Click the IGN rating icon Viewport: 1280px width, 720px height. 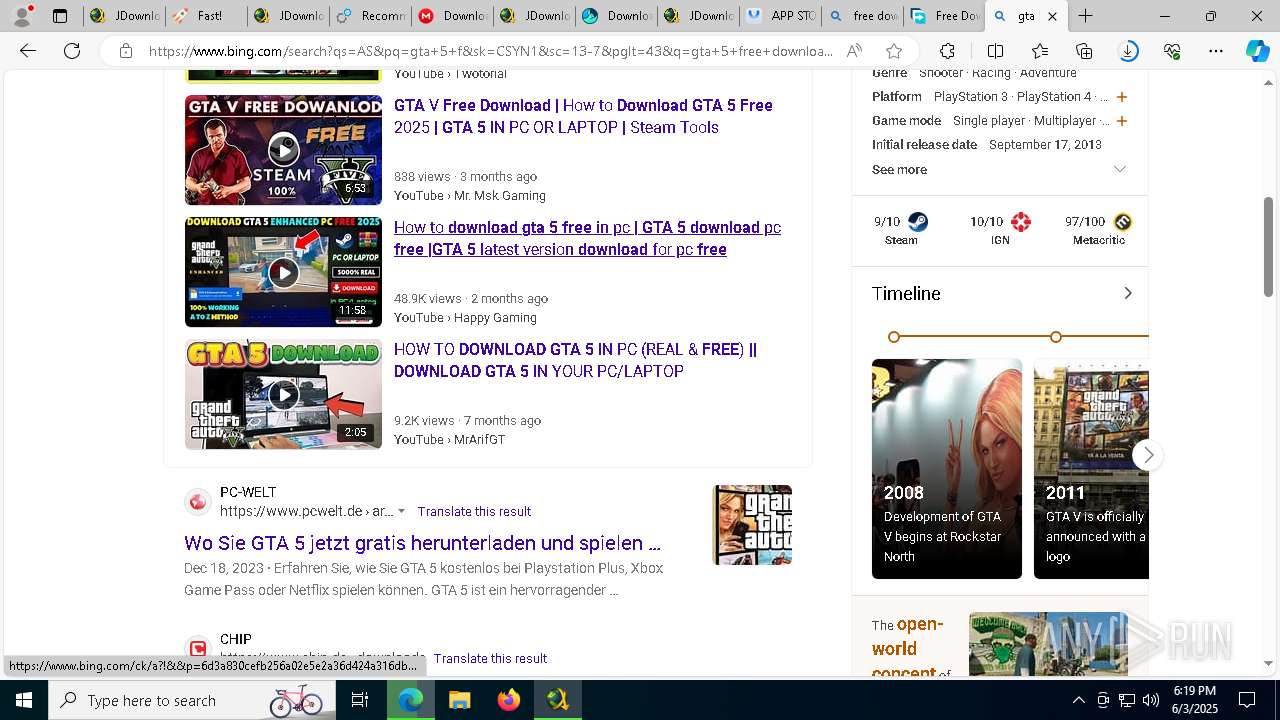click(x=1021, y=222)
